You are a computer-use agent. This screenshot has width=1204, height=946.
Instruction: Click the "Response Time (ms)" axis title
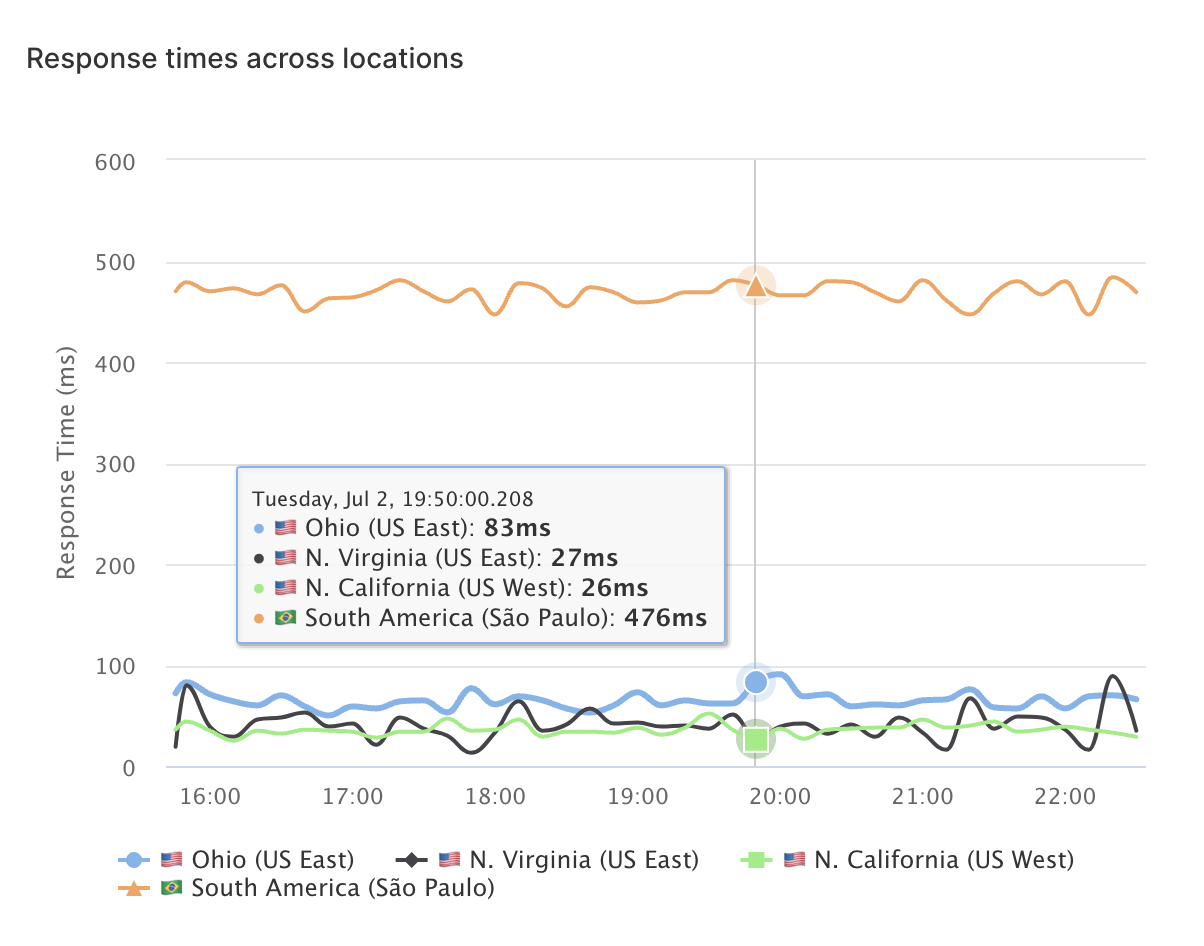[67, 463]
